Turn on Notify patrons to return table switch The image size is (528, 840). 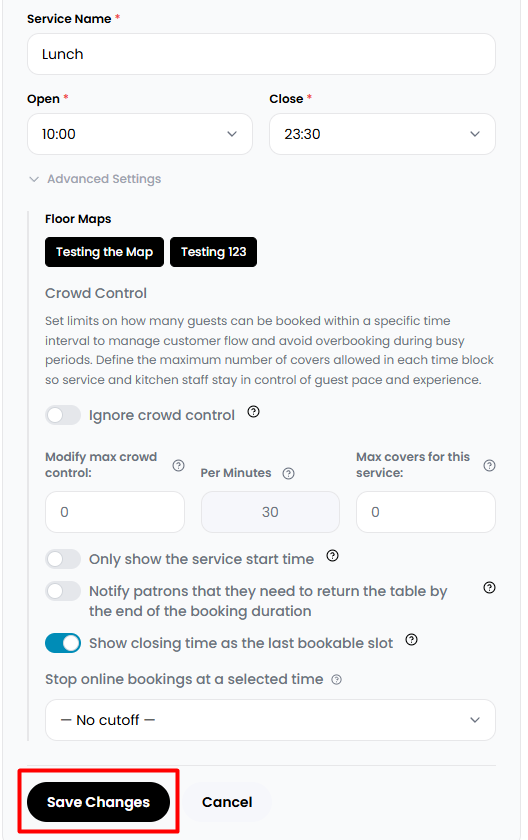63,591
